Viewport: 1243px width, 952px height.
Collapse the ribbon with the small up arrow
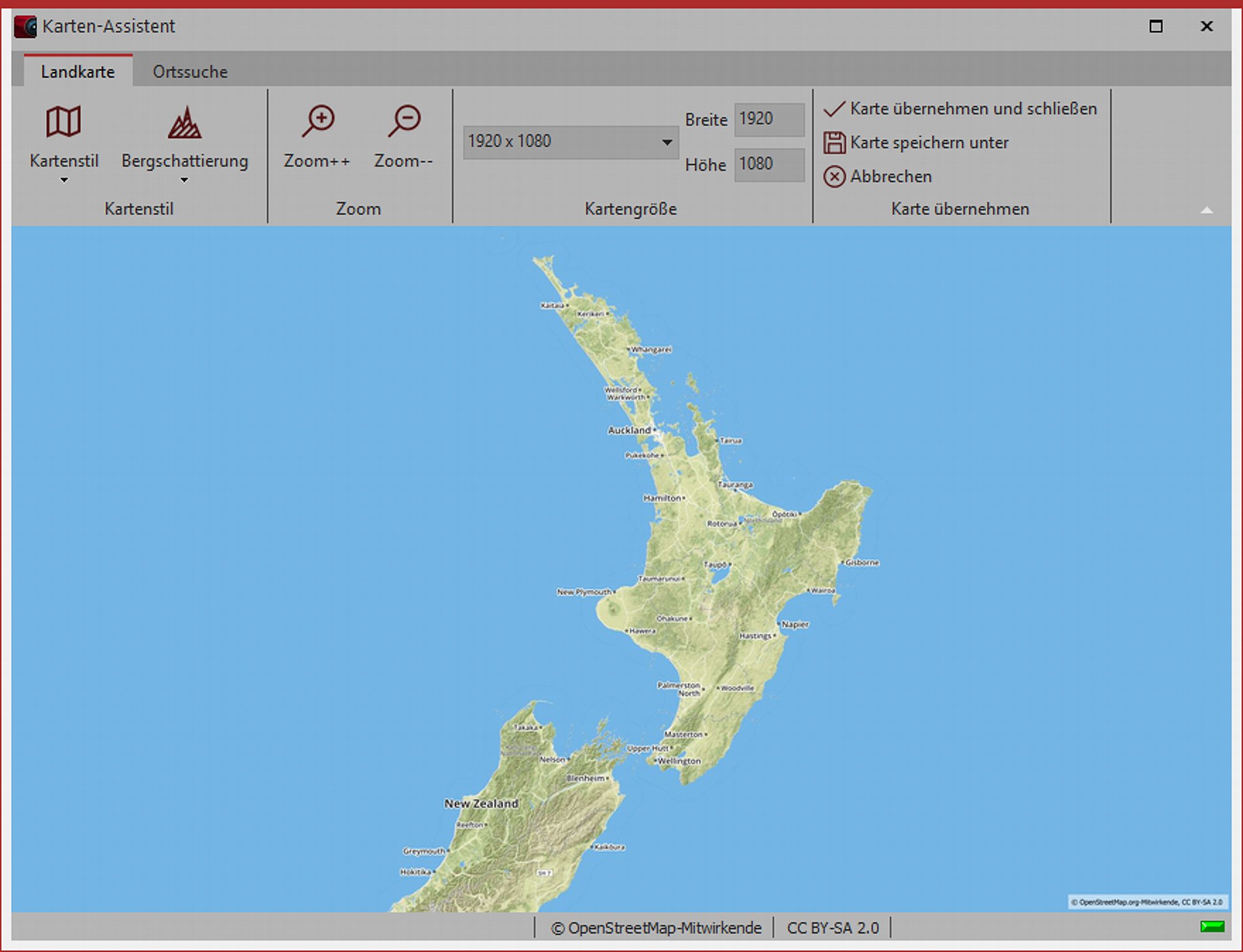pos(1206,210)
